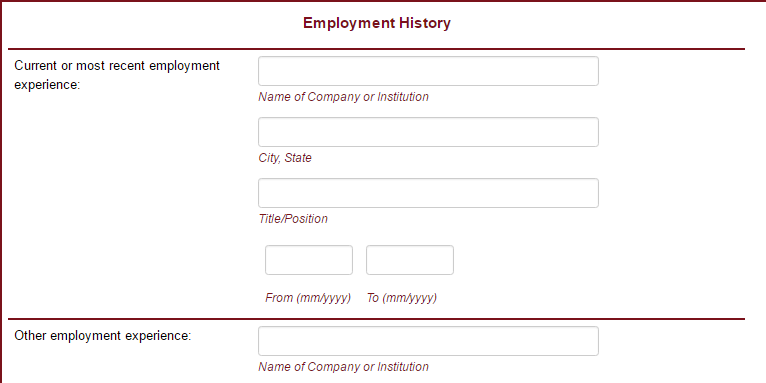Click the Other employment experience label
The image size is (766, 383).
pos(103,336)
